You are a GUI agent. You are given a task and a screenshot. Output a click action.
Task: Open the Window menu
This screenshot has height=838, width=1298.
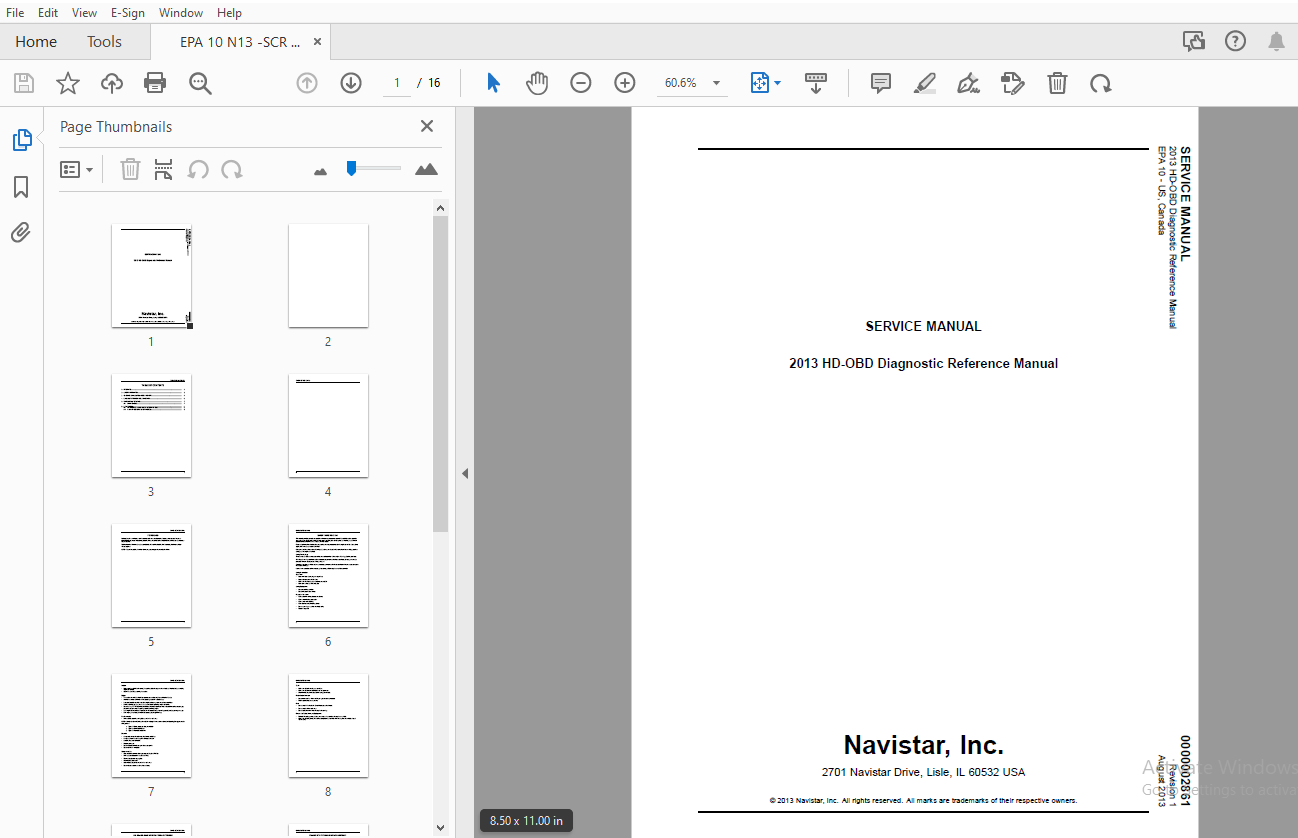[181, 12]
